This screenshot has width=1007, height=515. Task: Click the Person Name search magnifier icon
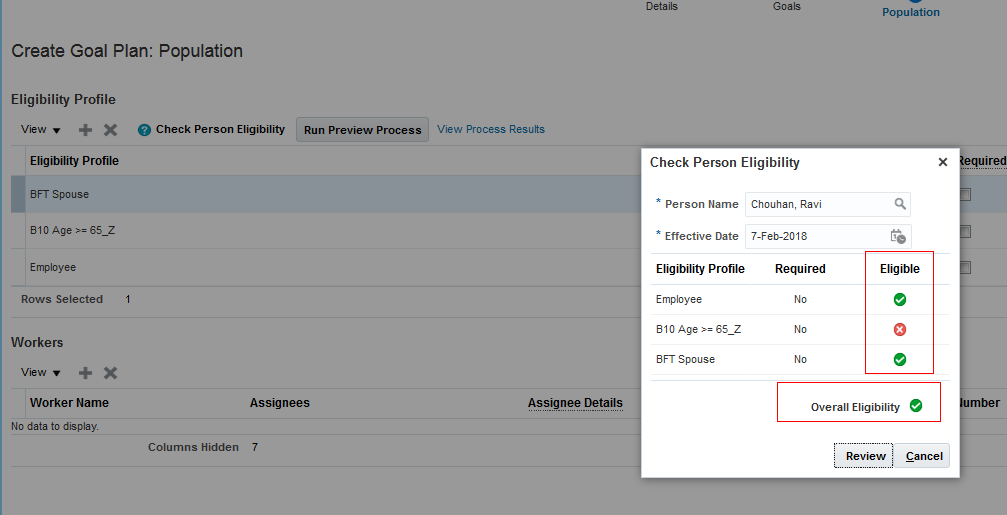pos(900,204)
